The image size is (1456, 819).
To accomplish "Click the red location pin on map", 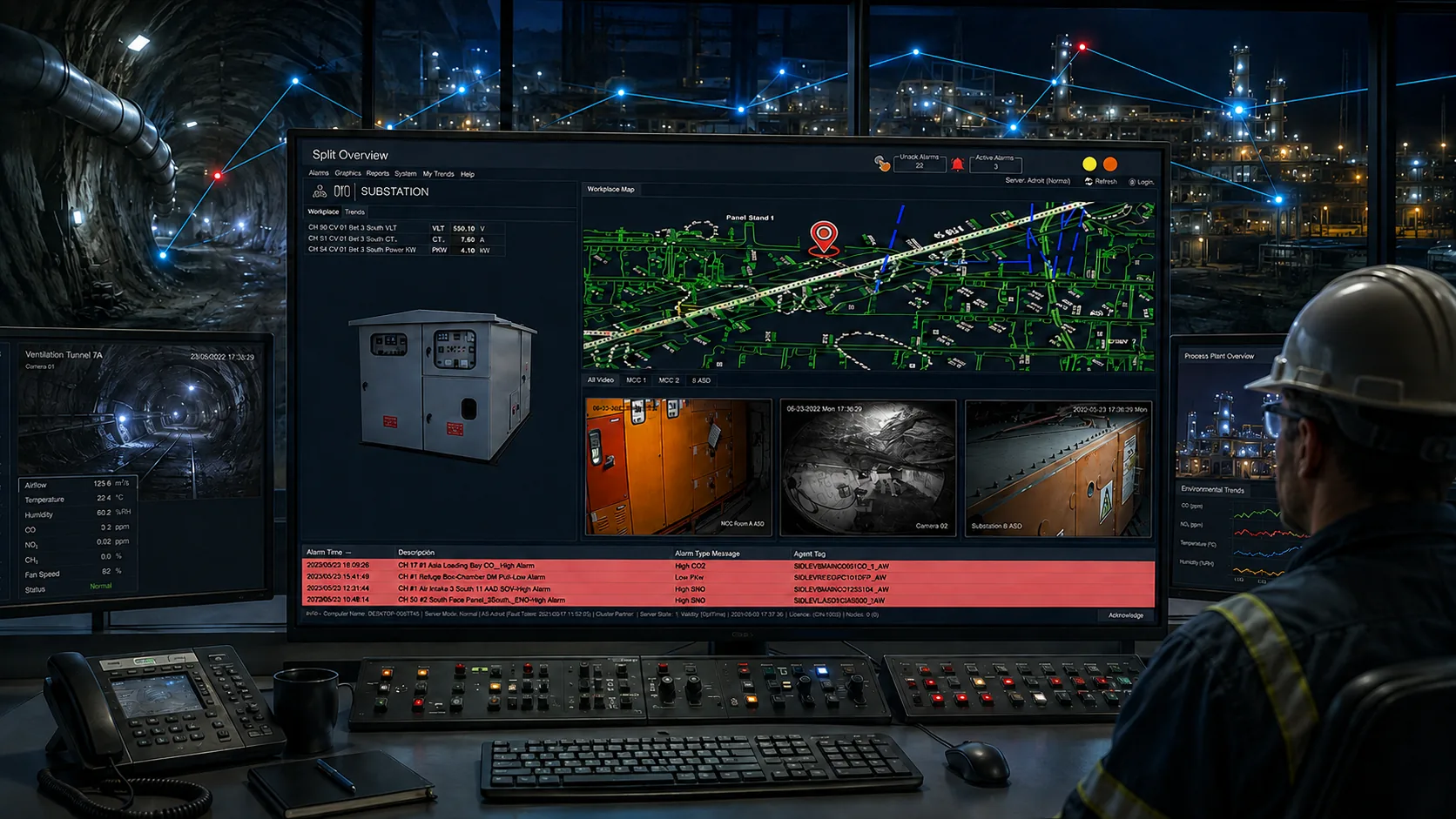I will [x=824, y=238].
